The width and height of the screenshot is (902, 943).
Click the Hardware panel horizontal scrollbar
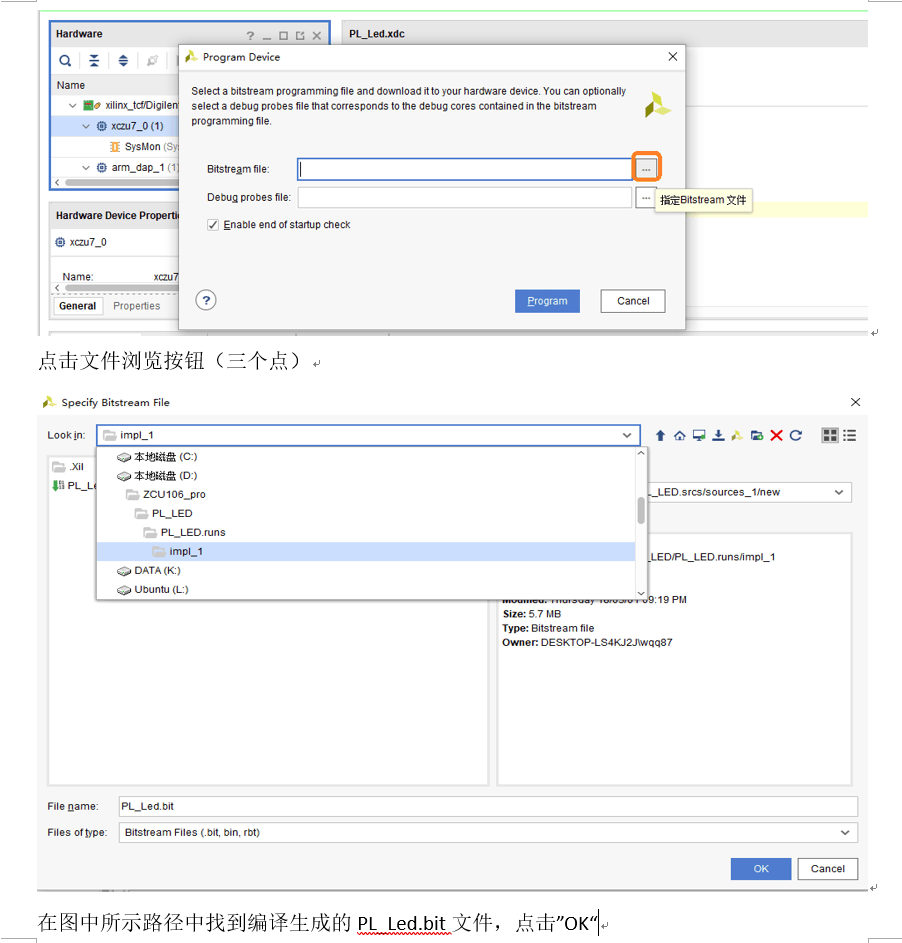122,182
